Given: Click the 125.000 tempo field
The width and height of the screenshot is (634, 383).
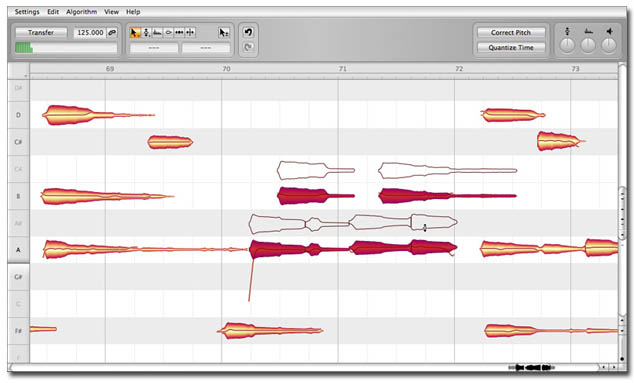Looking at the screenshot, I should click(x=90, y=32).
